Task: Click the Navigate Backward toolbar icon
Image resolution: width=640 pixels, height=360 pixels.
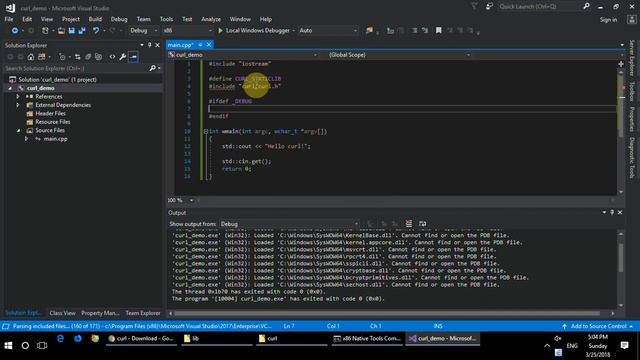Action: click(x=15, y=31)
